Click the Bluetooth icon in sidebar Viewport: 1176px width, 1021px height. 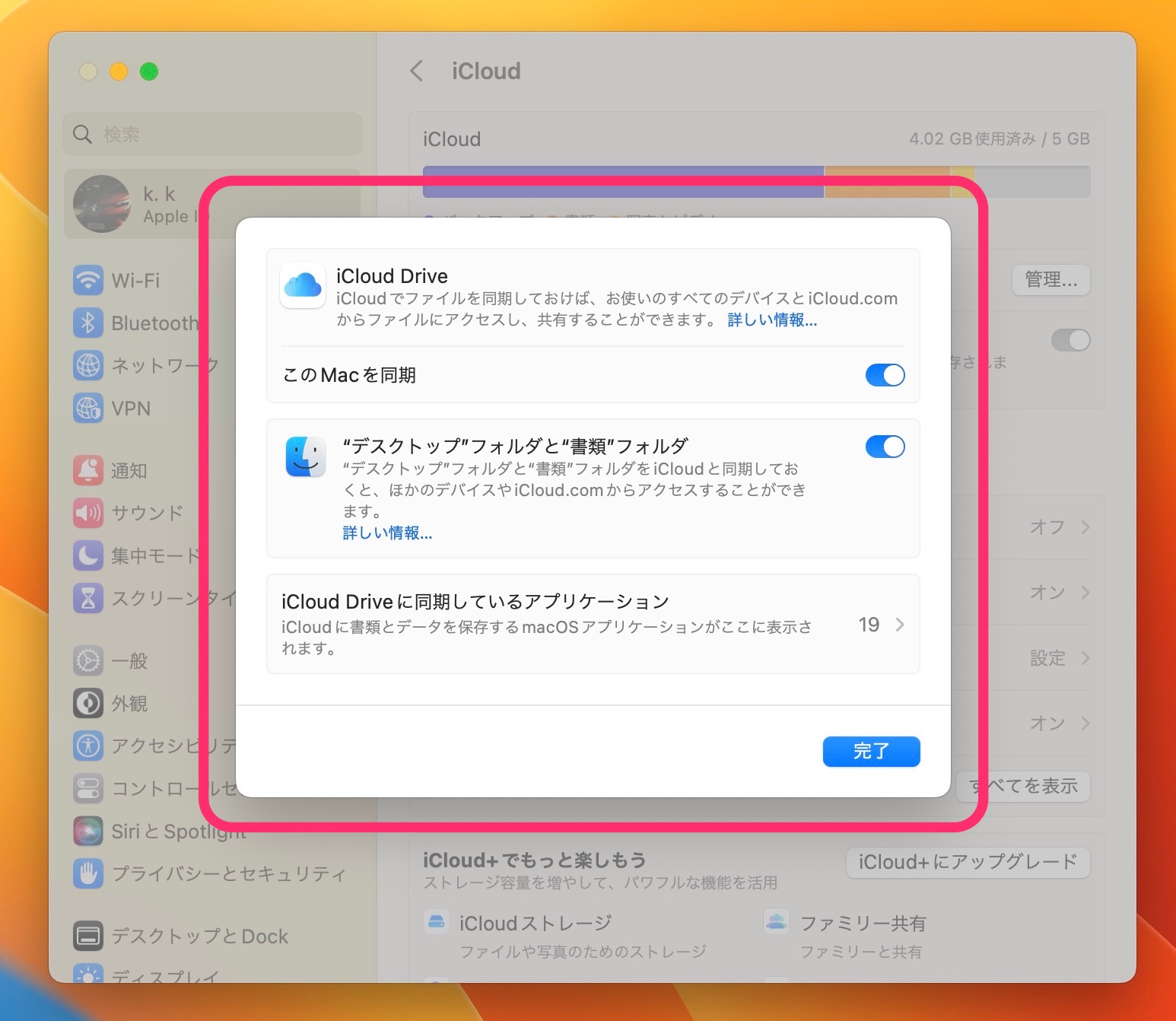tap(88, 323)
